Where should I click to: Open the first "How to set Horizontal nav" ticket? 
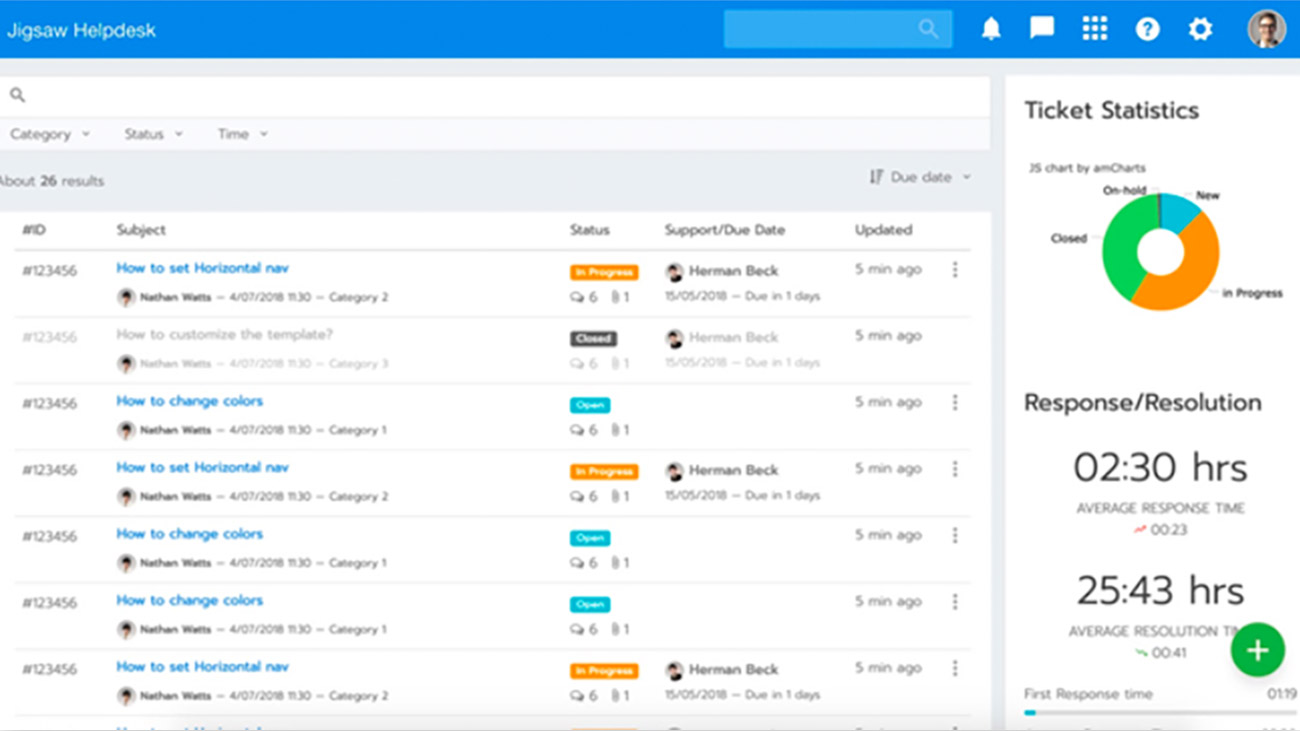tap(202, 268)
